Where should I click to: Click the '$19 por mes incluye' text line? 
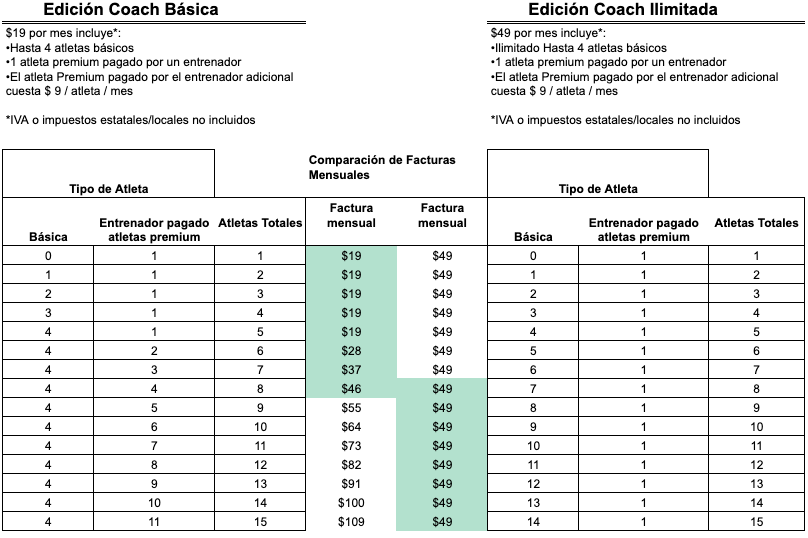tap(63, 33)
